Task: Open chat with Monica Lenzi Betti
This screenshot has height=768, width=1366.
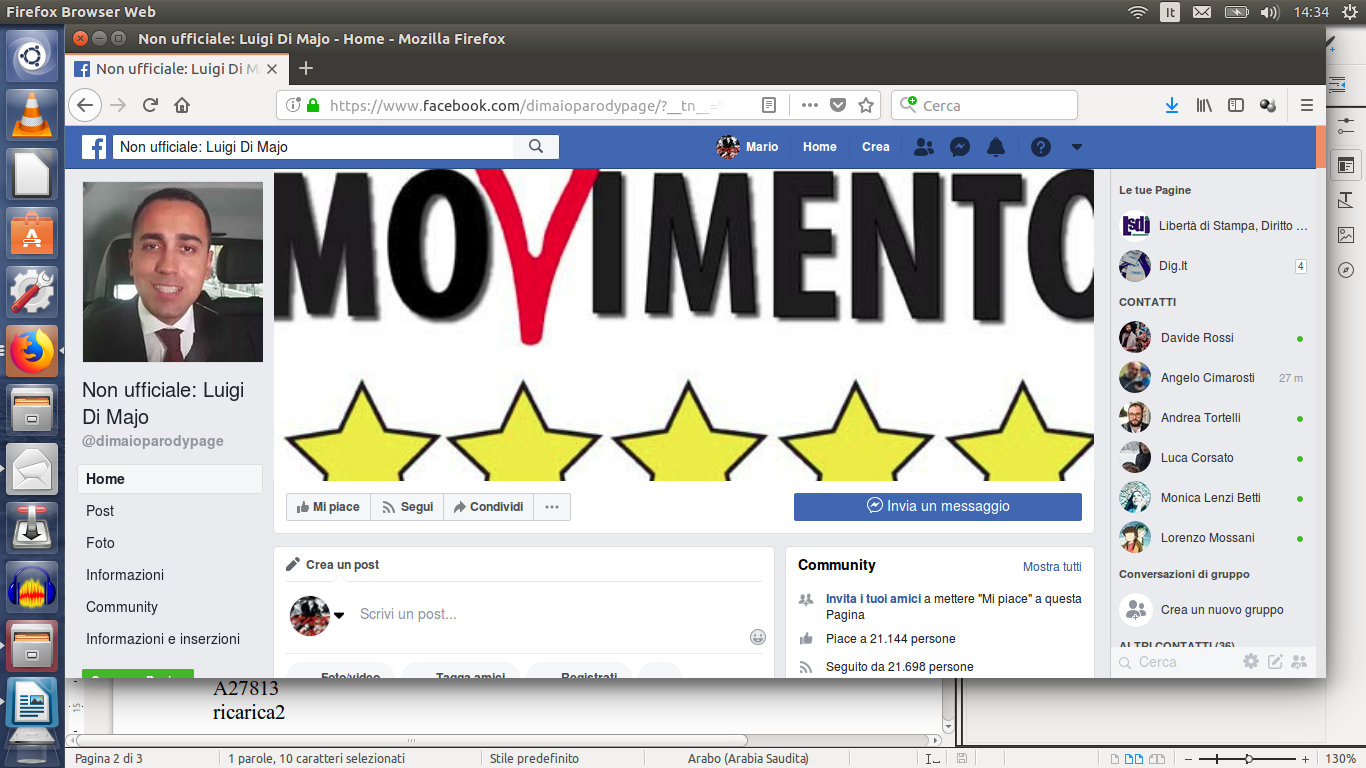Action: click(x=1212, y=498)
